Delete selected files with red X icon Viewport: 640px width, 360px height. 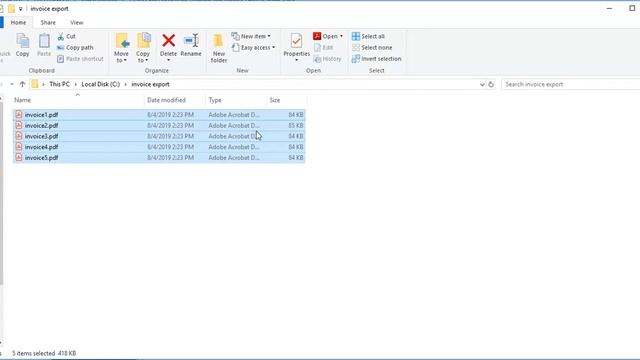coord(168,41)
